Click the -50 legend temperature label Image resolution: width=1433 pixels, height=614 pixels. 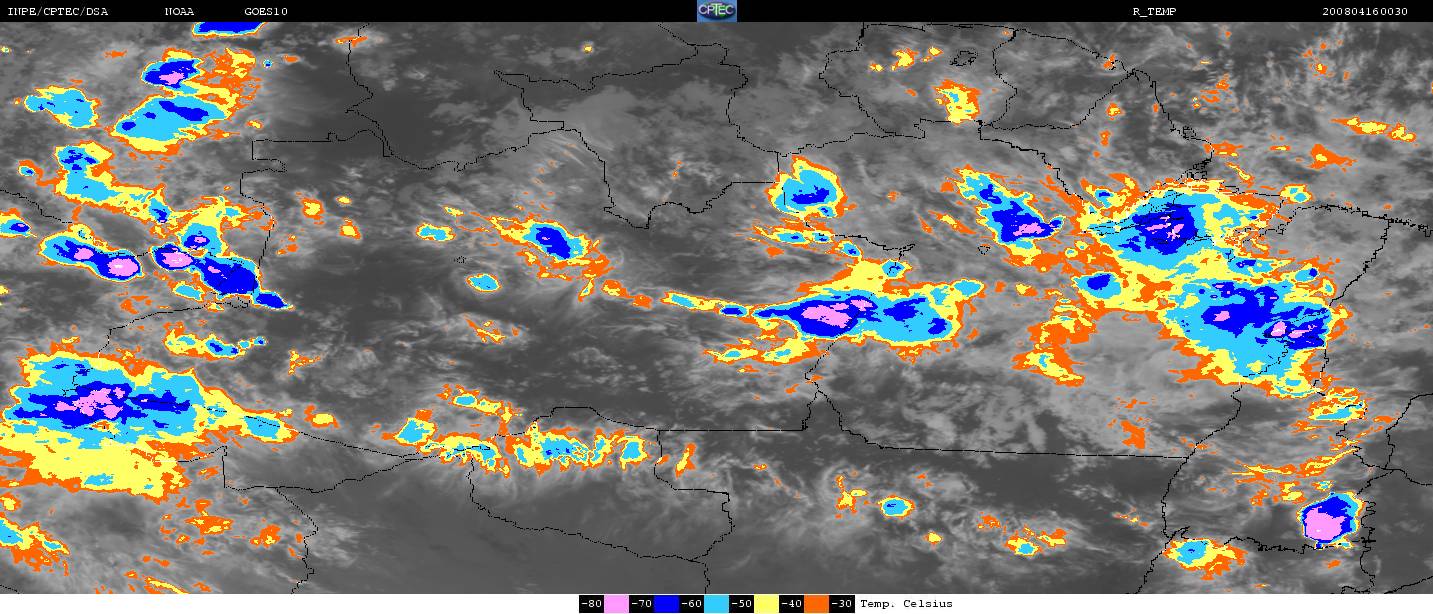741,603
